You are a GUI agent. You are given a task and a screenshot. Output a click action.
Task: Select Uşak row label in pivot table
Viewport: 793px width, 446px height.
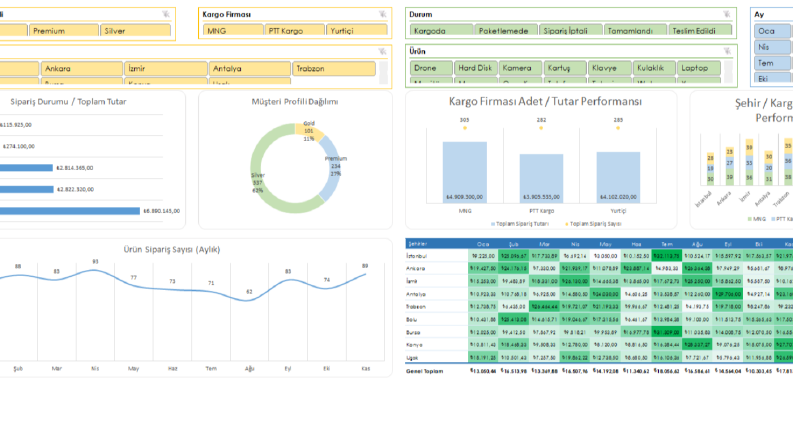pyautogui.click(x=412, y=358)
